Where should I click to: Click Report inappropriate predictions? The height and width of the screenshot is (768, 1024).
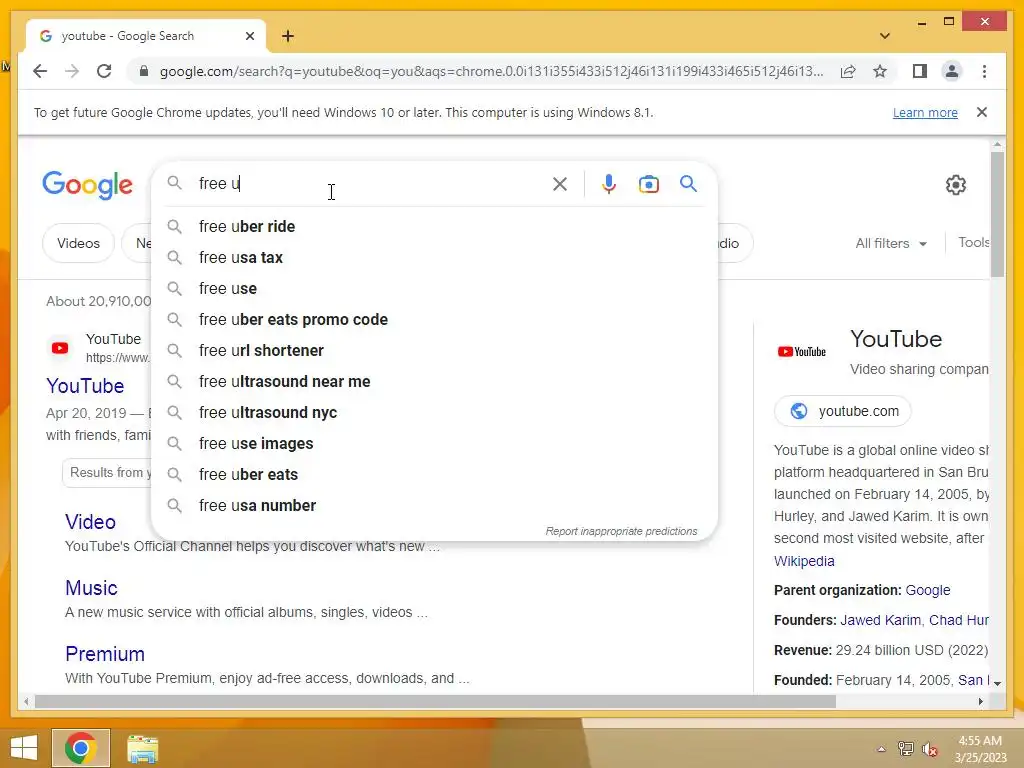click(621, 531)
